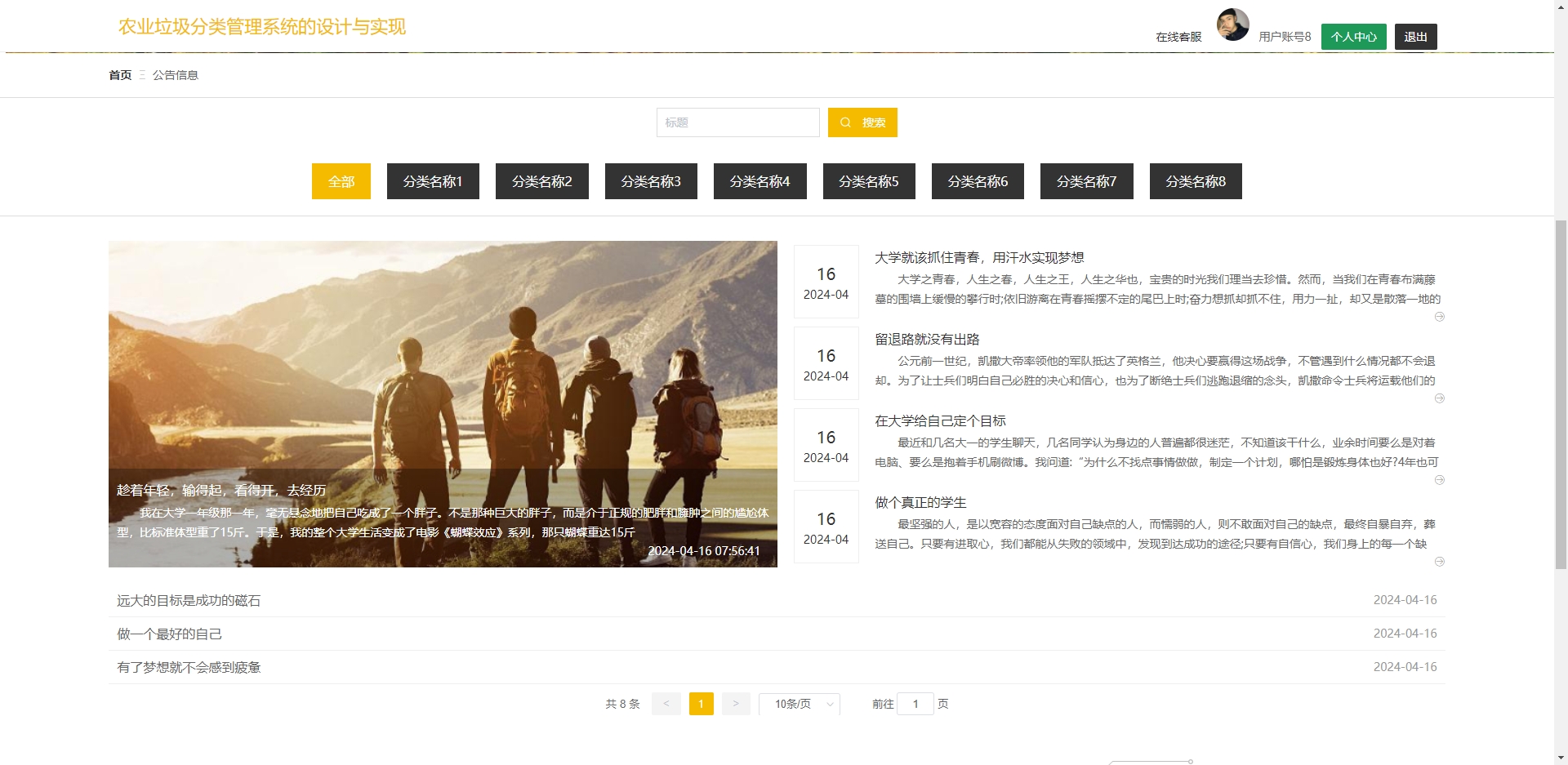This screenshot has height=765, width=1568.
Task: Filter by 分类名称5 category
Action: tap(869, 181)
